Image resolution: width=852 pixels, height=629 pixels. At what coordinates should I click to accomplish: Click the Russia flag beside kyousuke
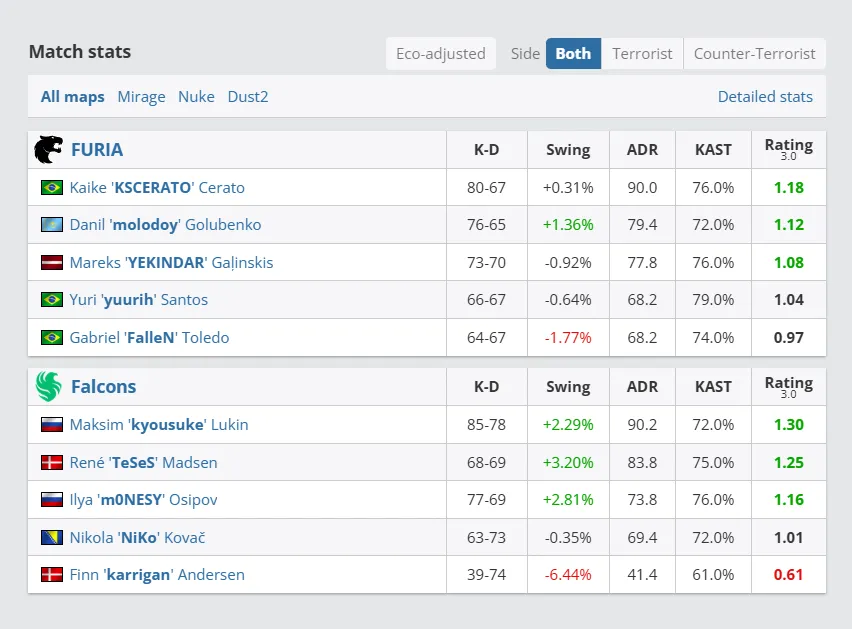point(52,425)
